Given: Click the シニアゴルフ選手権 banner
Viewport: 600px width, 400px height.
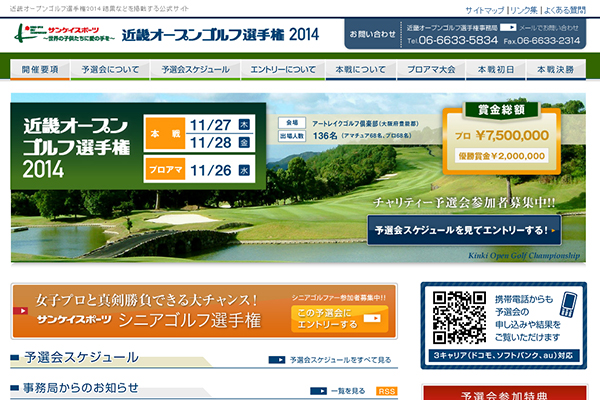Looking at the screenshot, I should tap(204, 311).
